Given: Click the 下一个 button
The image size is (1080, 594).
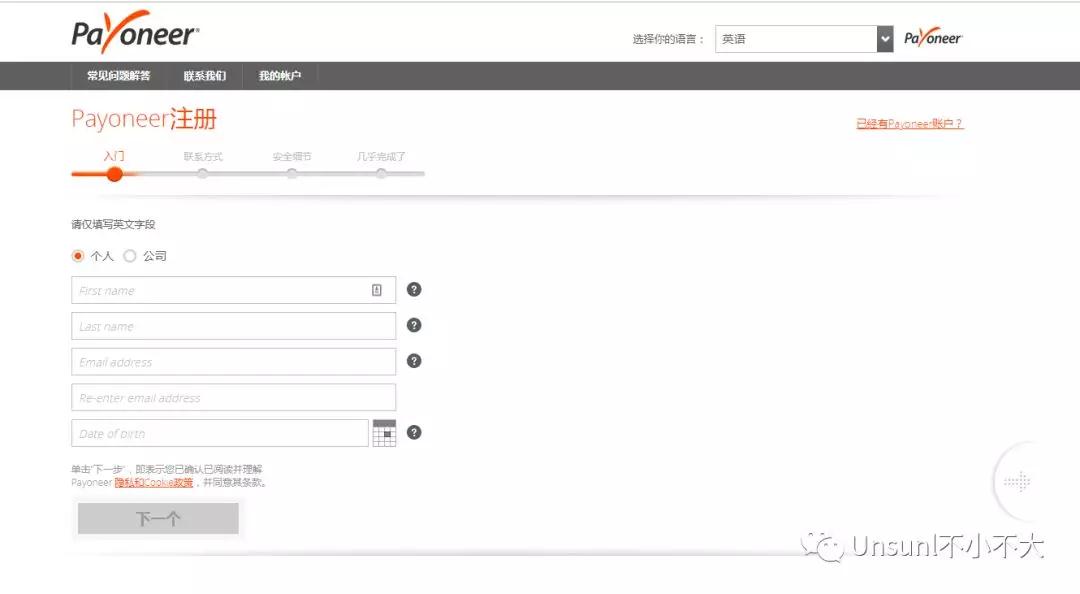Looking at the screenshot, I should coord(157,518).
